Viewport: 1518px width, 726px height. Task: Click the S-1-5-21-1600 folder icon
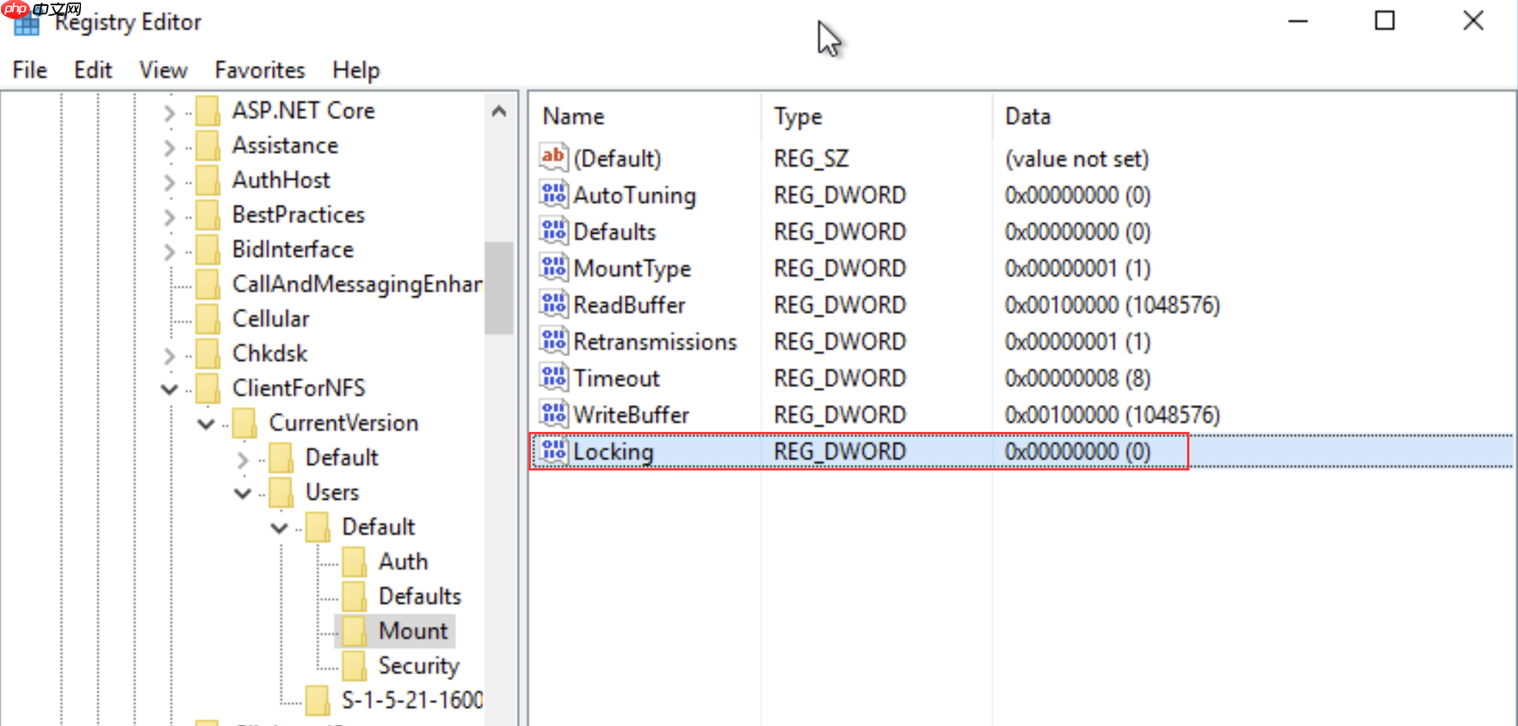pyautogui.click(x=318, y=700)
